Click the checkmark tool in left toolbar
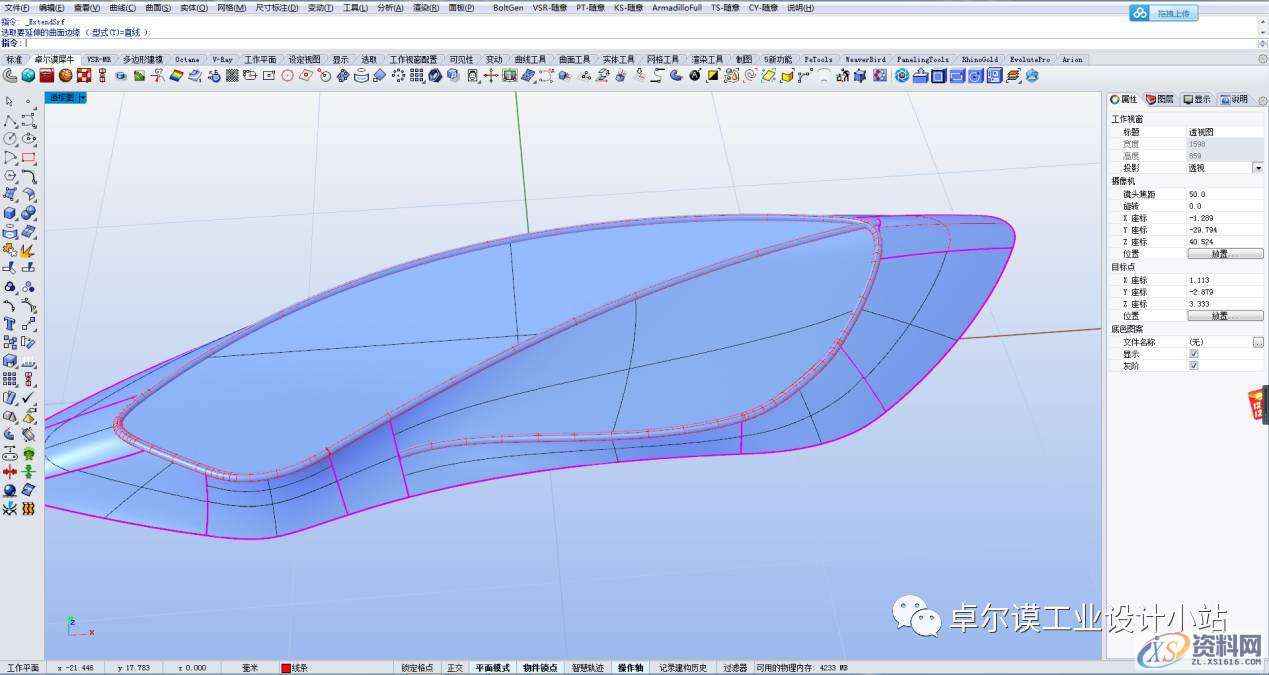 pyautogui.click(x=28, y=397)
